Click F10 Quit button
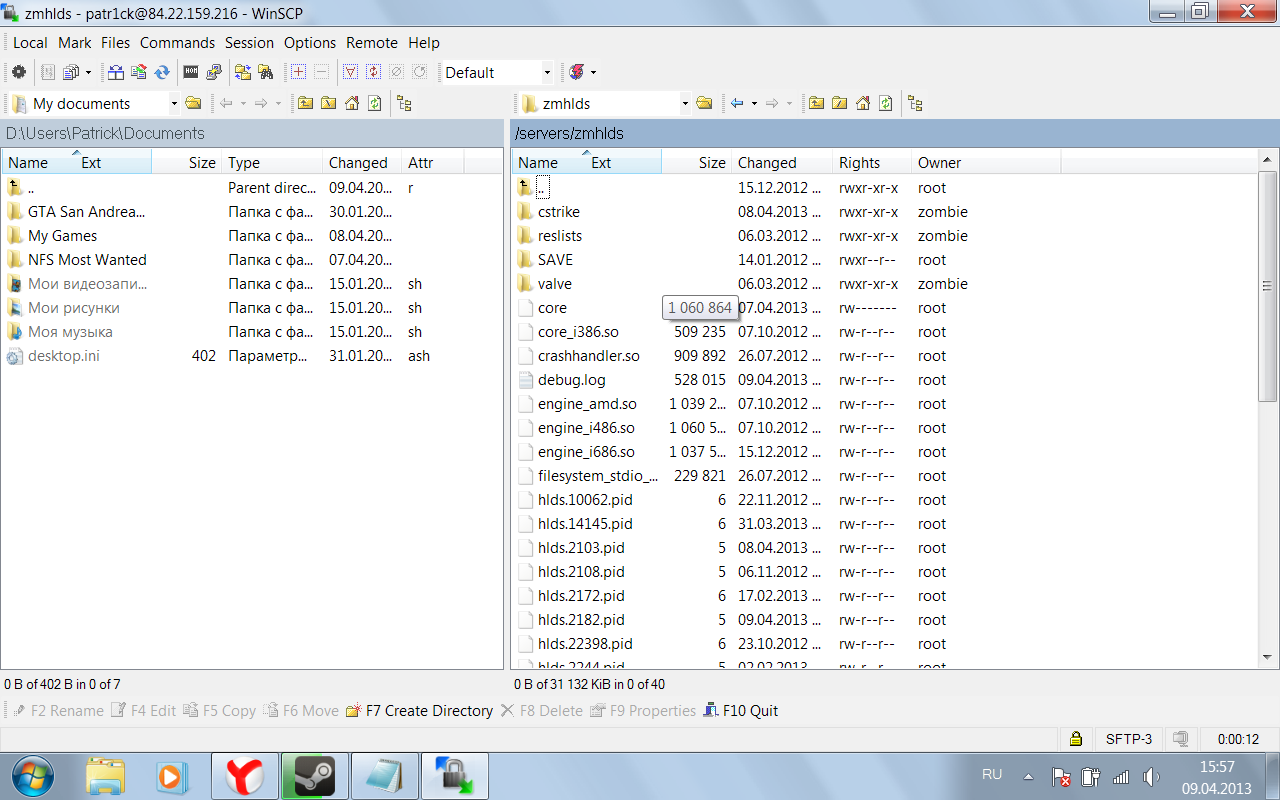Screen dimensions: 1280x800 coord(740,711)
